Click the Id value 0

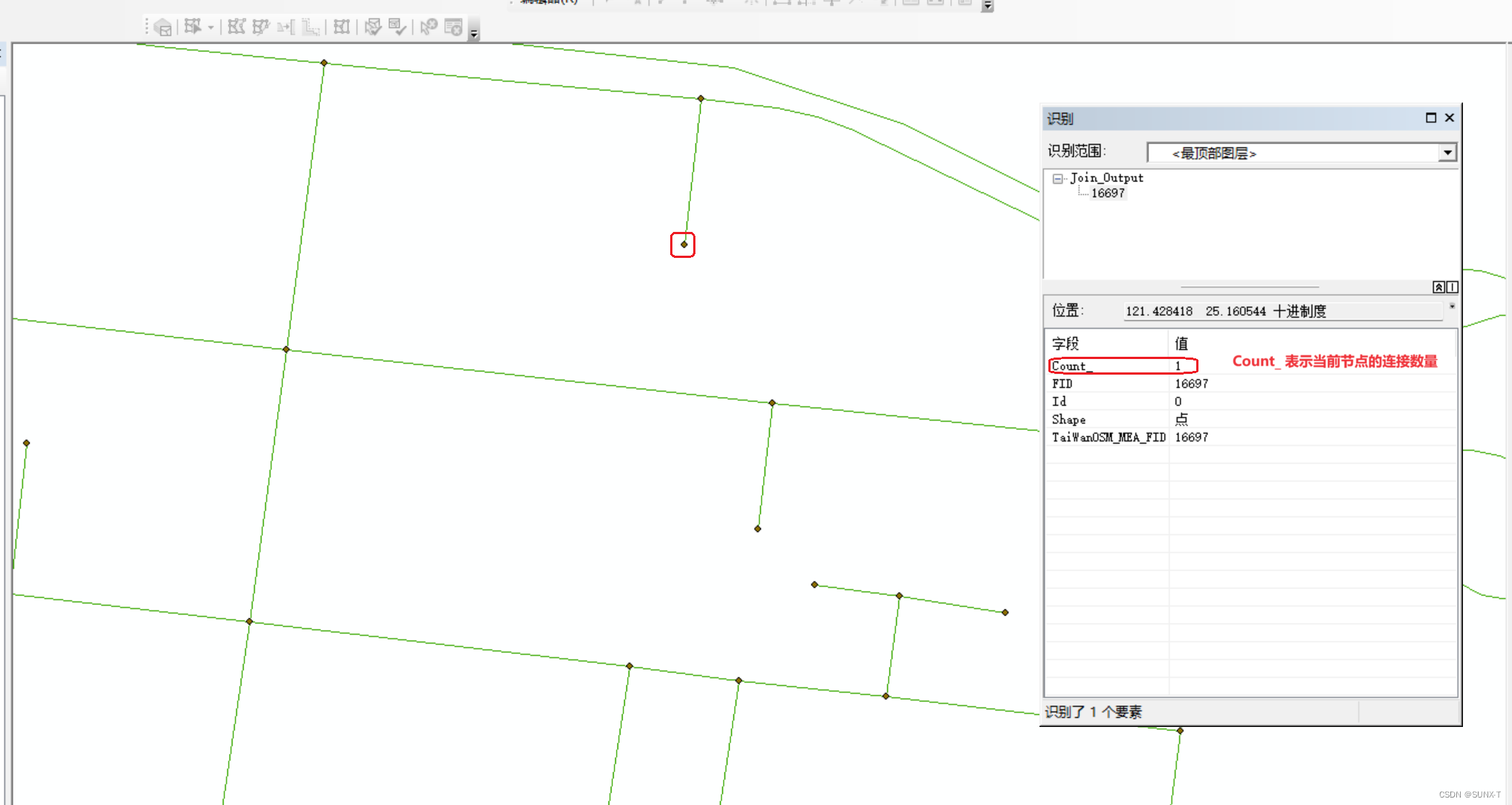(x=1178, y=401)
